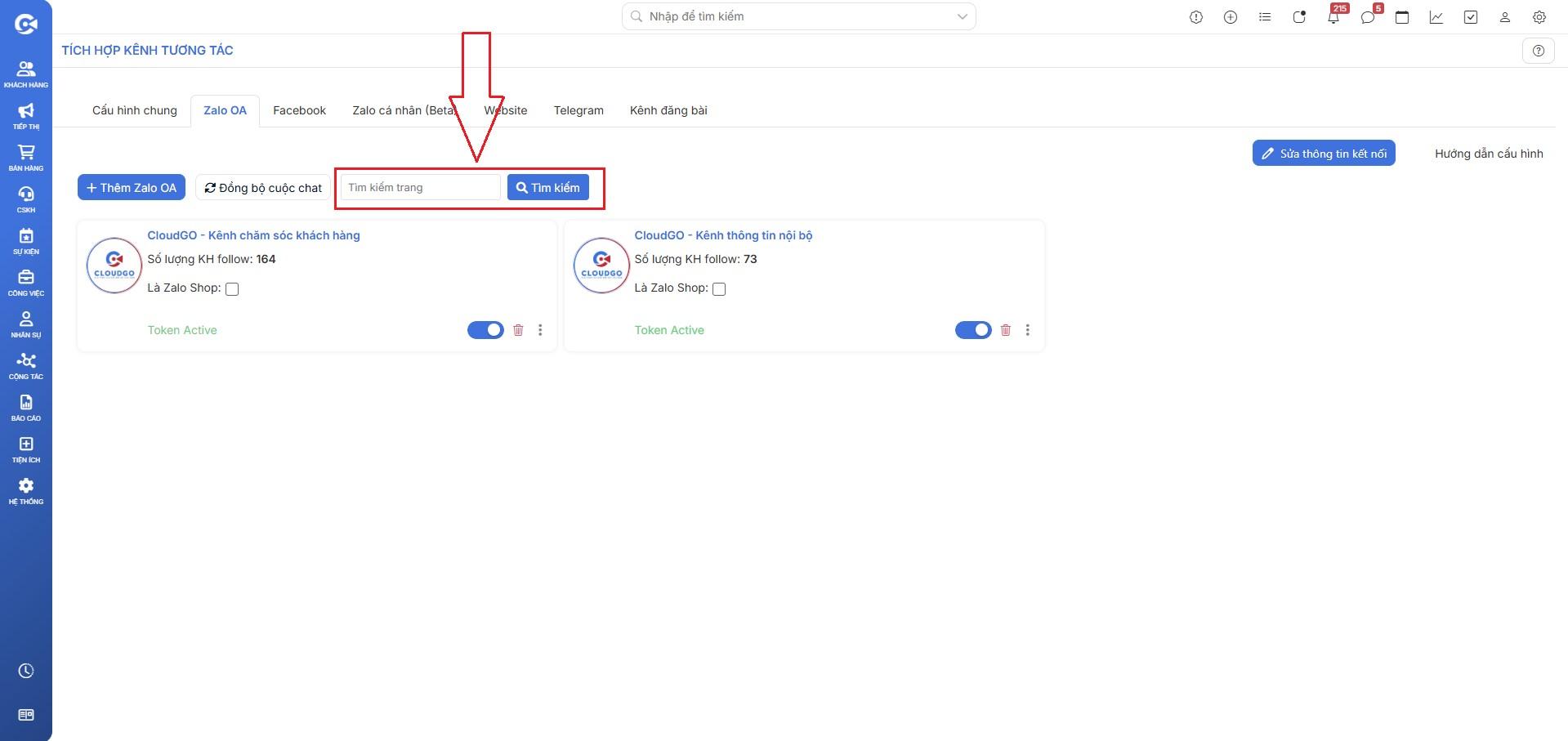Click Đồng bộ cuộc chat button
The height and width of the screenshot is (741, 1568).
(263, 187)
